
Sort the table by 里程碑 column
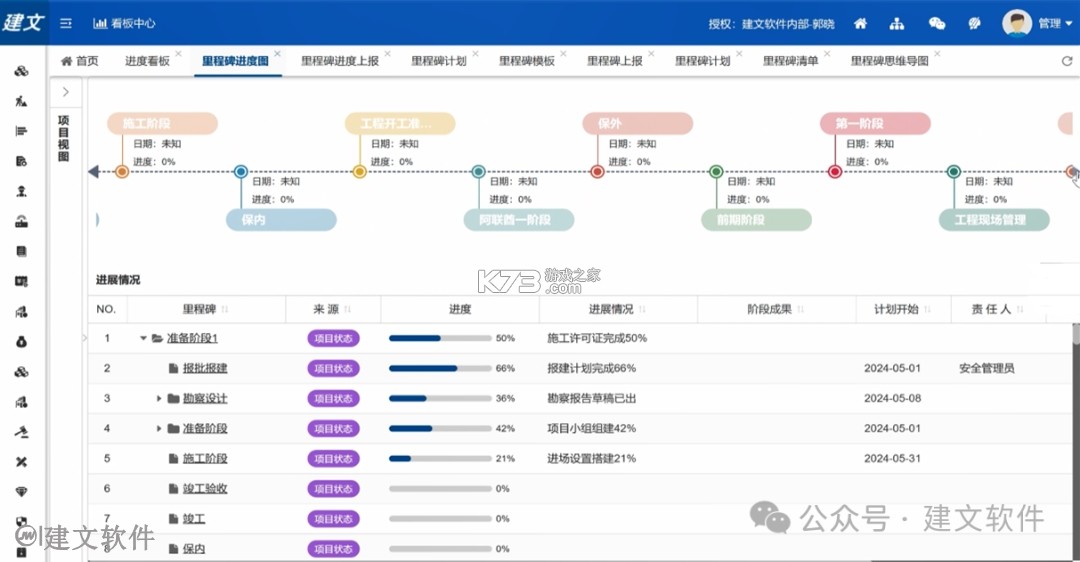tap(225, 309)
